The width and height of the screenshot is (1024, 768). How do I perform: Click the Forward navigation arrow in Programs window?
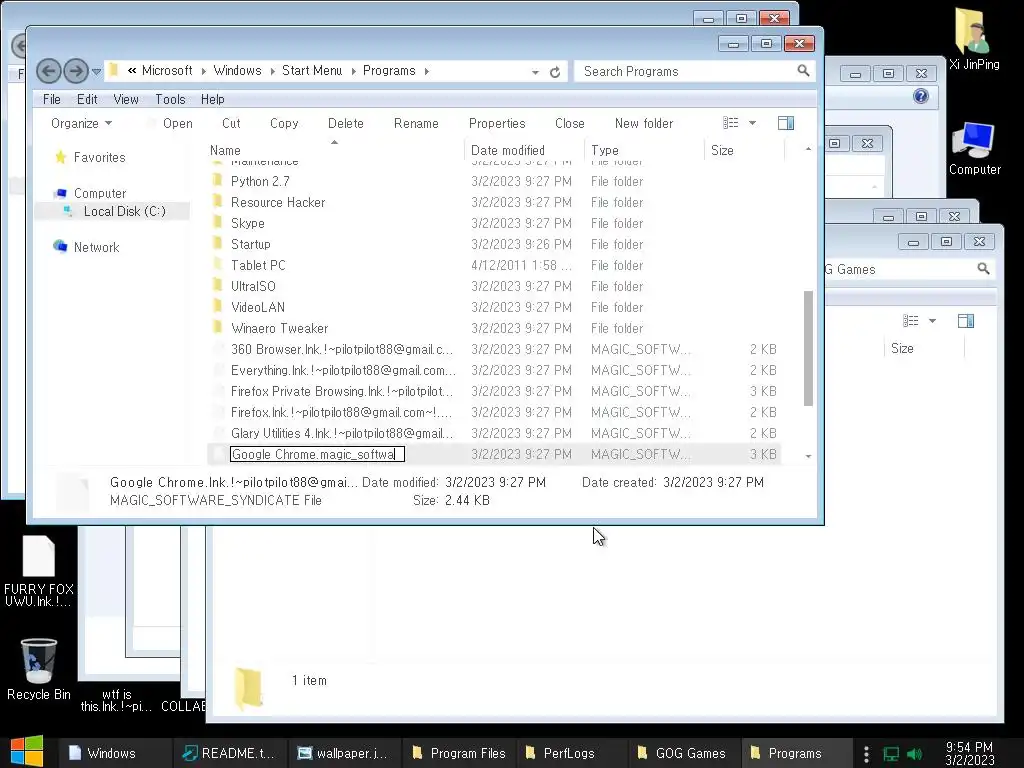tap(76, 71)
